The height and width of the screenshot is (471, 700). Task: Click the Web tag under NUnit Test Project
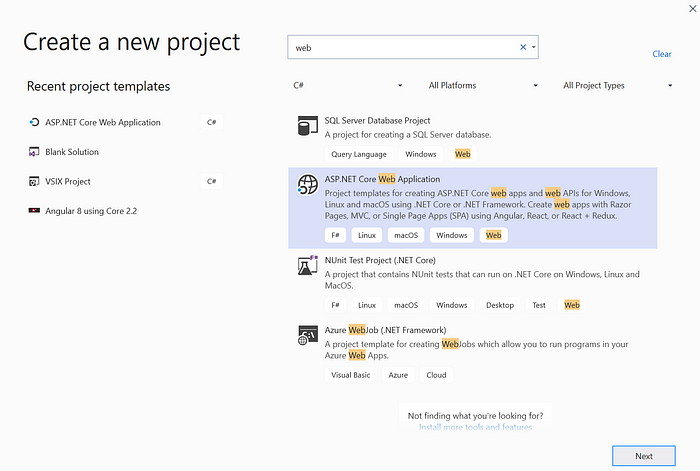tap(572, 305)
